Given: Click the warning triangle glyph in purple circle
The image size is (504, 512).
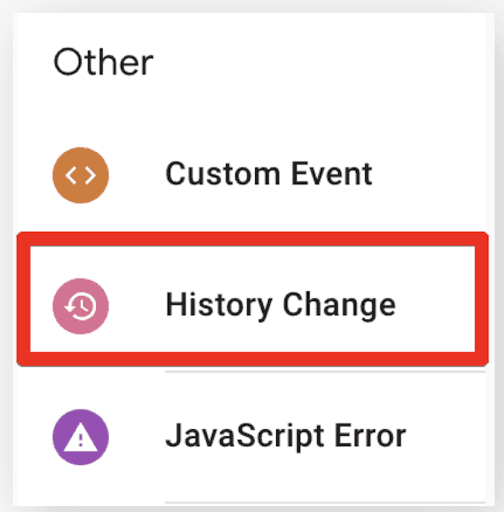Looking at the screenshot, I should (81, 437).
